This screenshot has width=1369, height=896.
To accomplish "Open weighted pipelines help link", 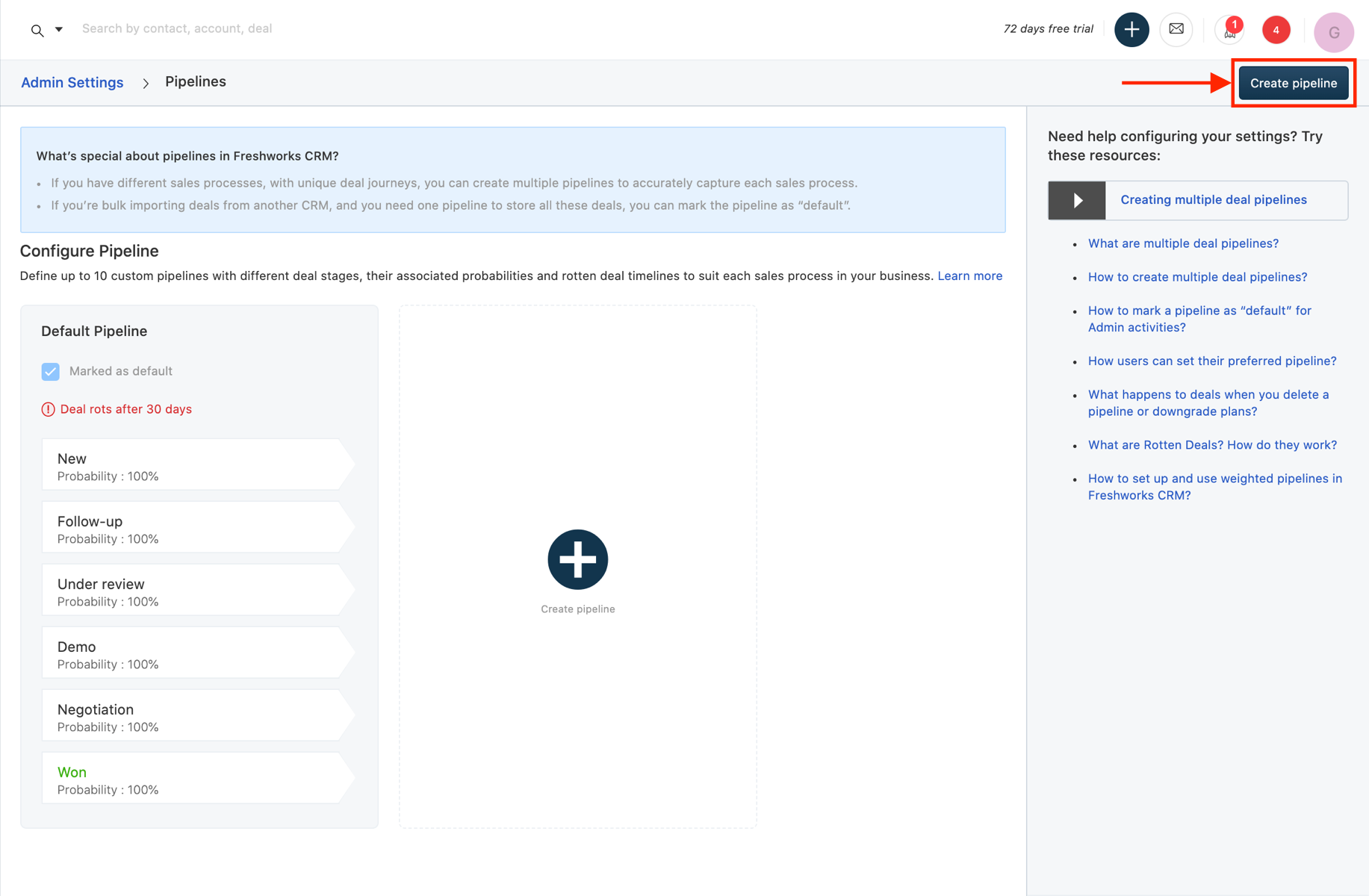I will click(x=1214, y=487).
